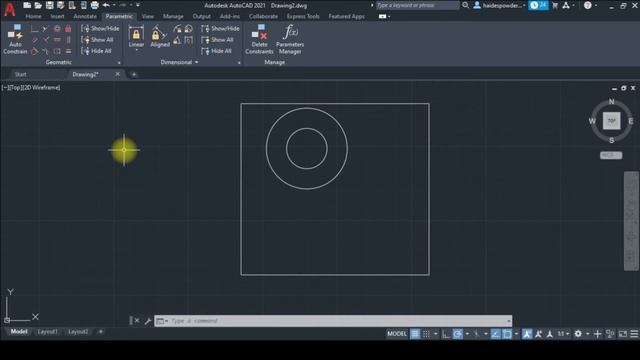Click Geometric Show All button
Image resolution: width=640 pixels, height=360 pixels.
coord(98,40)
